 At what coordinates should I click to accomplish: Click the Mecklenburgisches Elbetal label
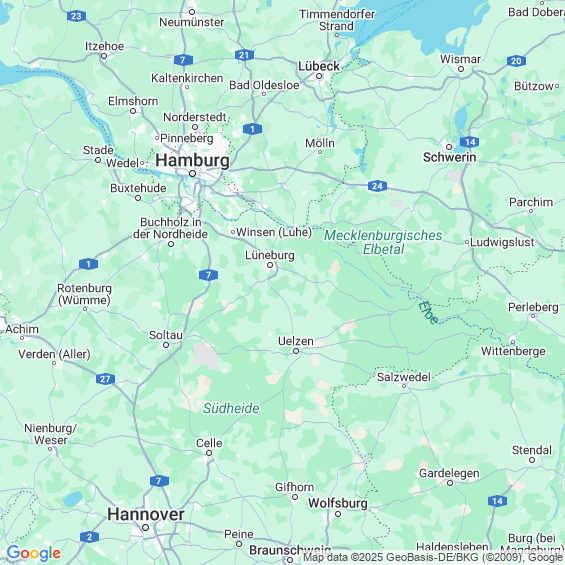coord(383,242)
